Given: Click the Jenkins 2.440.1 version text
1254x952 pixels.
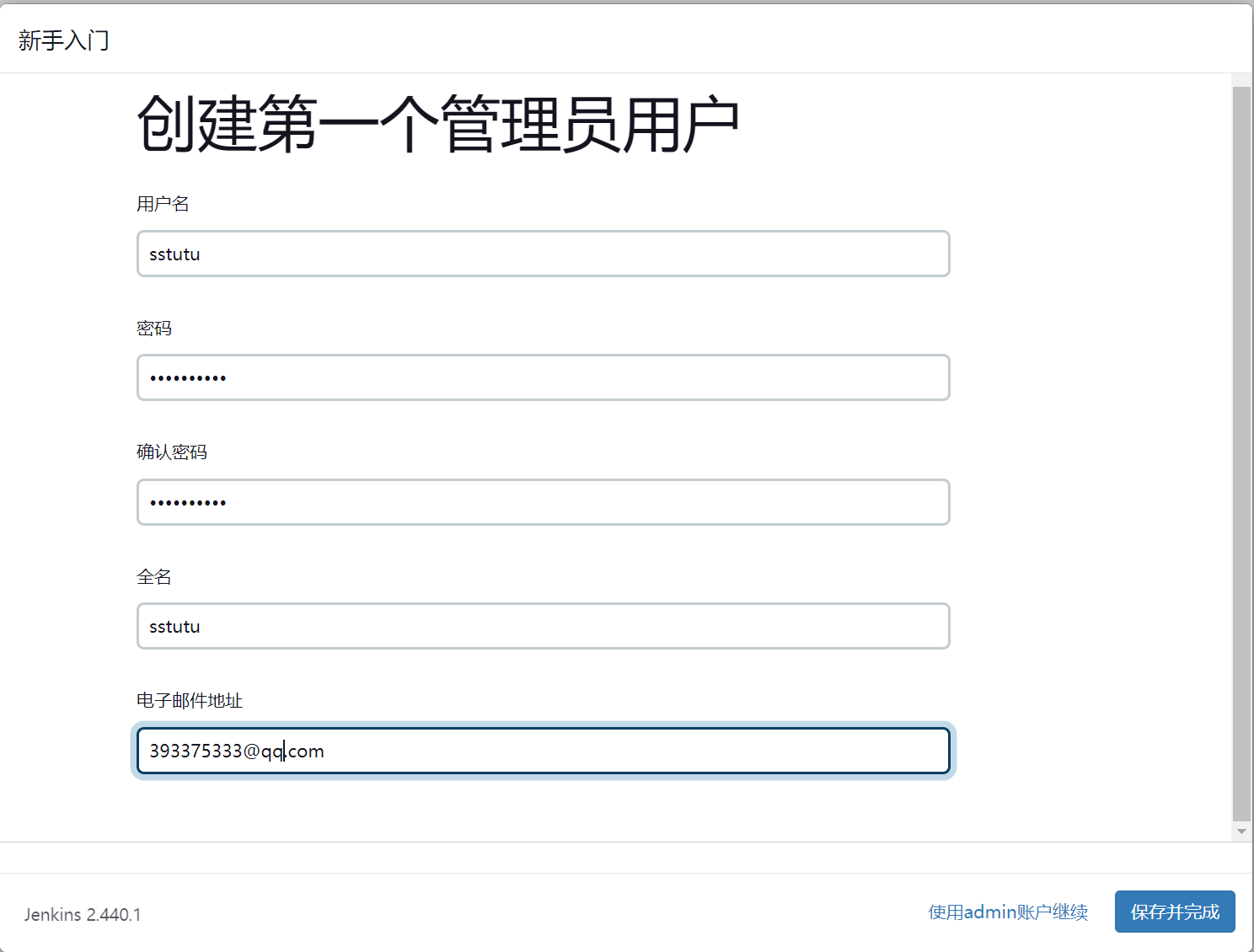Looking at the screenshot, I should pos(83,914).
